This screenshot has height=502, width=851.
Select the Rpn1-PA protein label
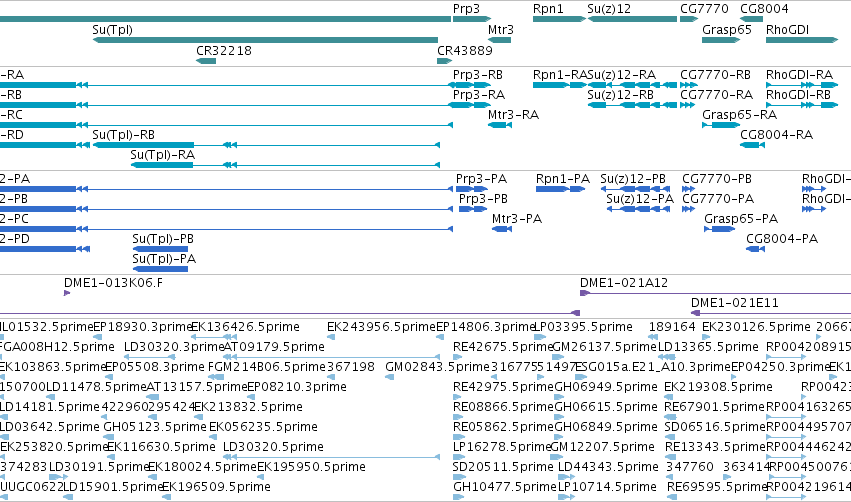coord(563,179)
